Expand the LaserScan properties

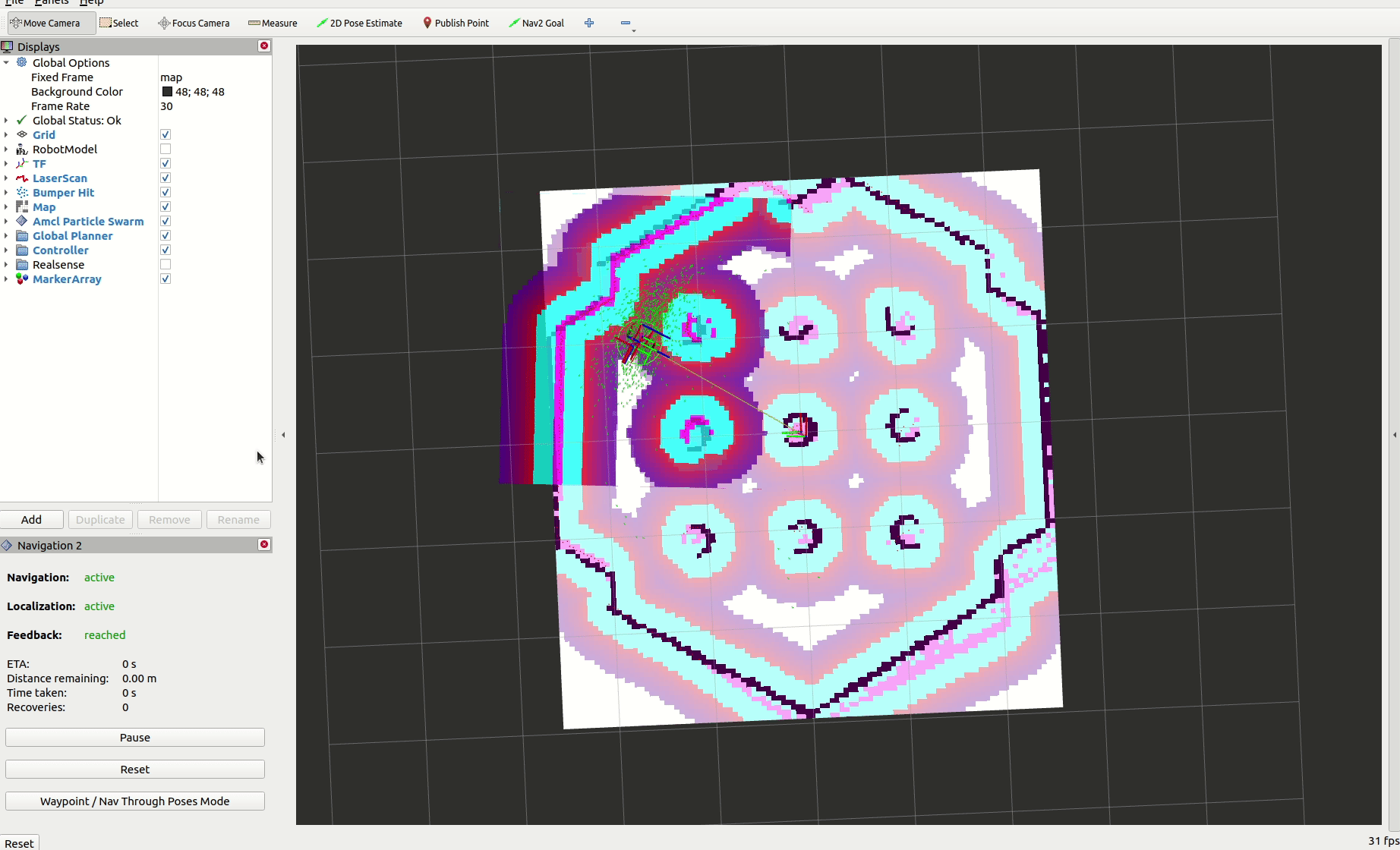click(x=6, y=178)
